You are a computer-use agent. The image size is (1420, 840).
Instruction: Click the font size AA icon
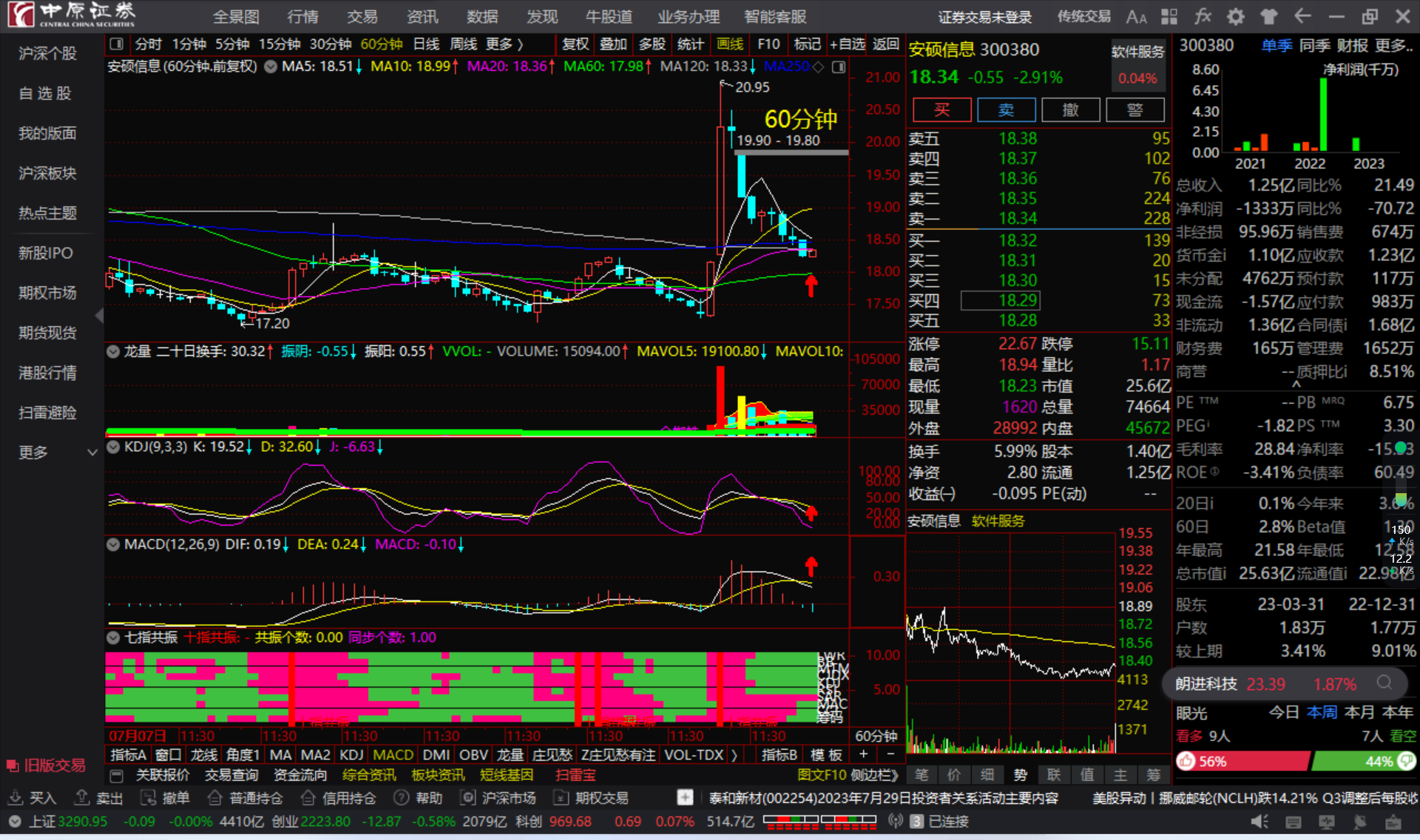1136,16
